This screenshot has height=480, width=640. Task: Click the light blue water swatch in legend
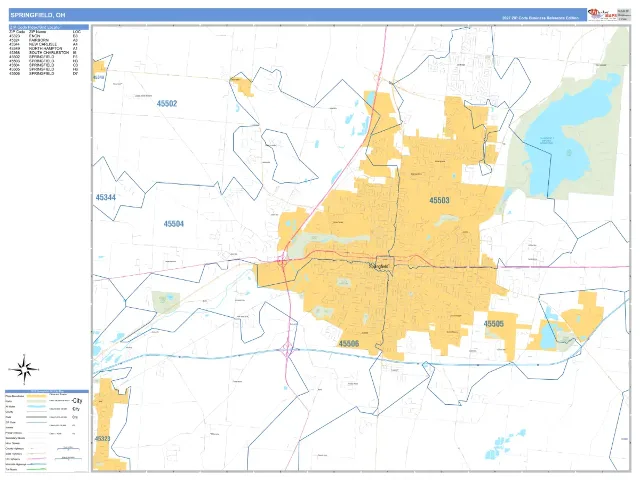[x=36, y=407]
